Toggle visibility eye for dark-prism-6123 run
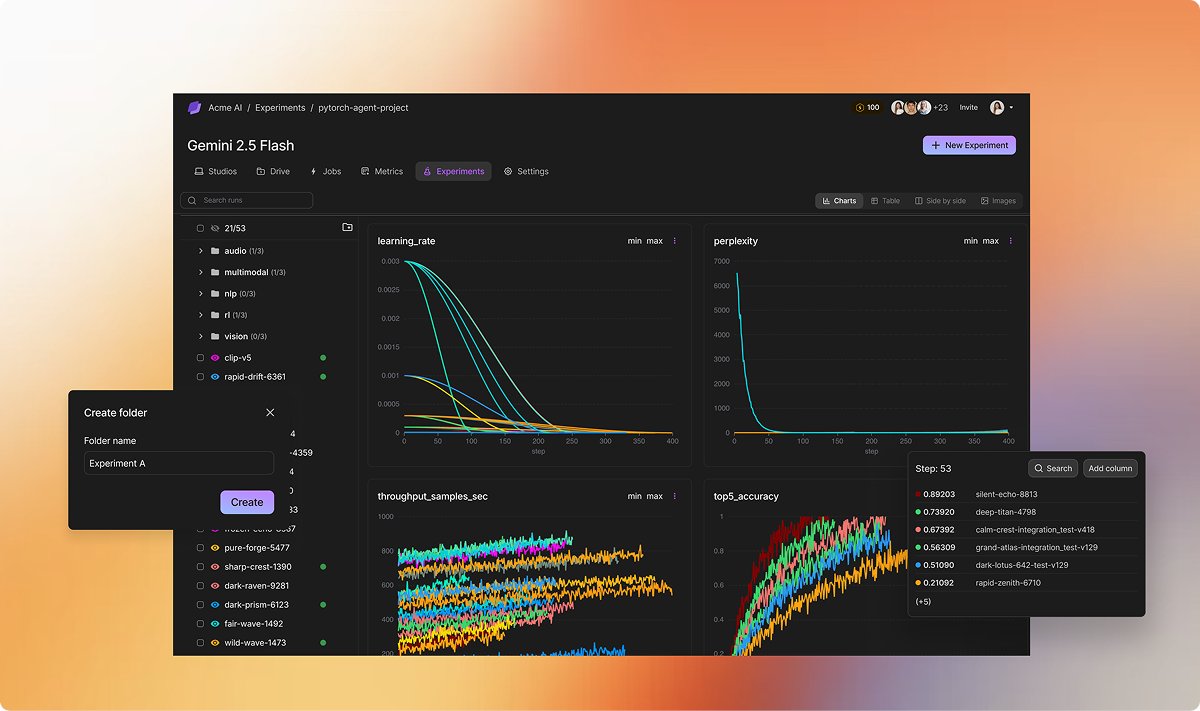This screenshot has height=711, width=1200. [x=215, y=605]
